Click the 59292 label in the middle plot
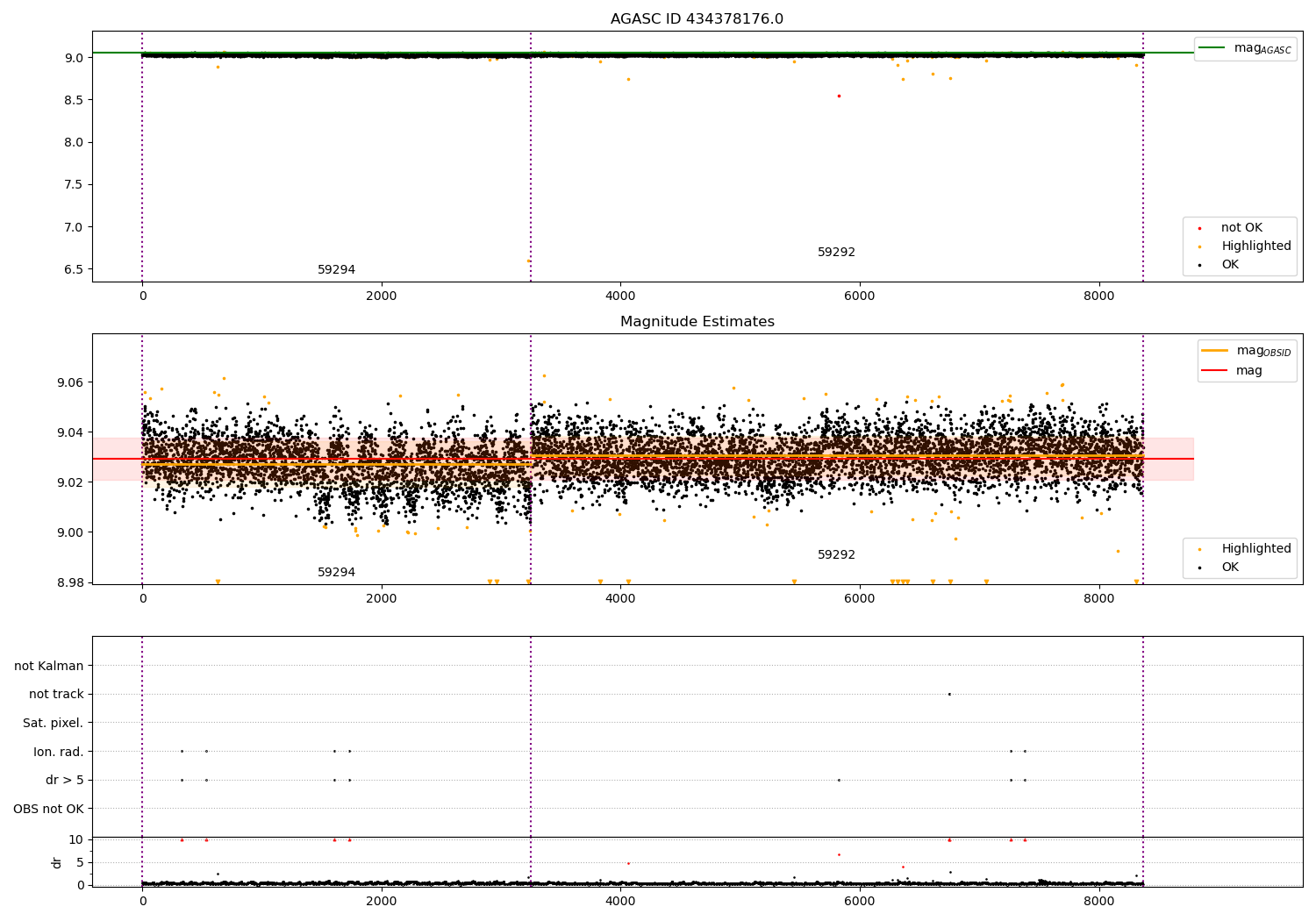1316x921 pixels. tap(836, 555)
